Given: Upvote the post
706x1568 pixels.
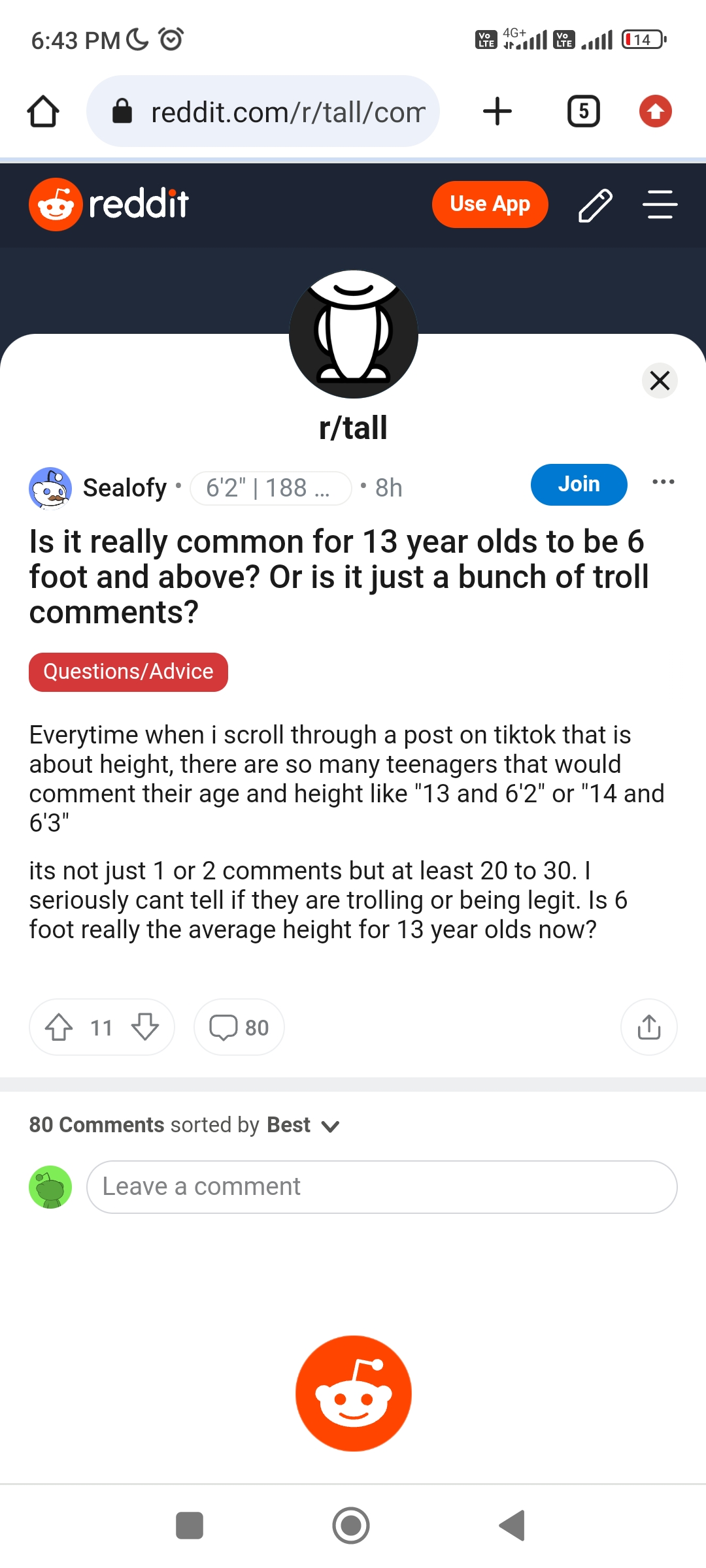Looking at the screenshot, I should pyautogui.click(x=59, y=1027).
